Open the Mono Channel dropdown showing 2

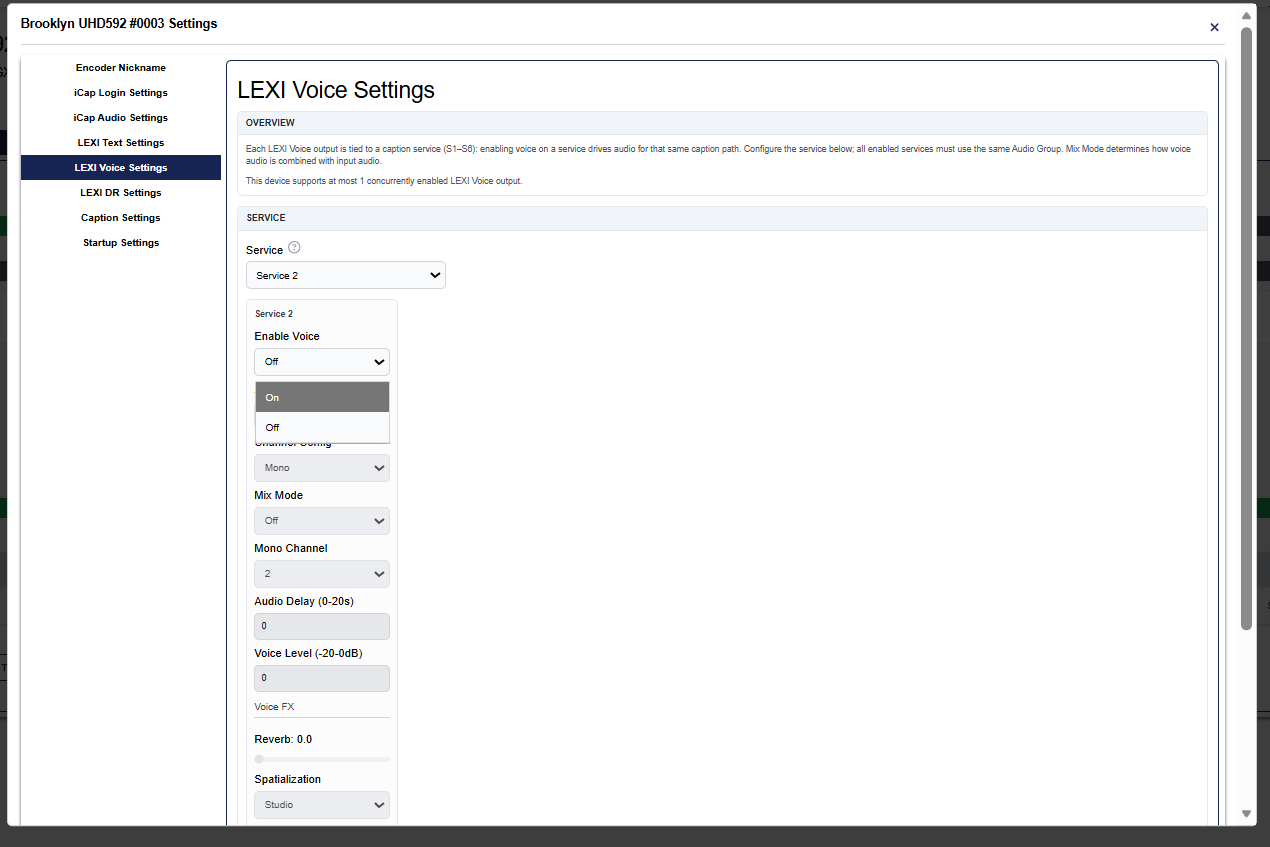pyautogui.click(x=322, y=574)
